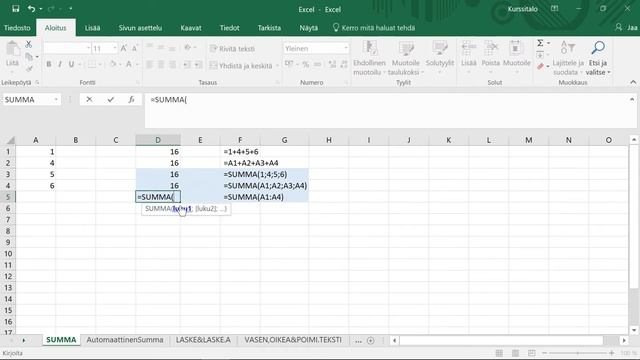The width and height of the screenshot is (640, 360).
Task: Switch to Page Layout view icon
Action: tap(516, 353)
